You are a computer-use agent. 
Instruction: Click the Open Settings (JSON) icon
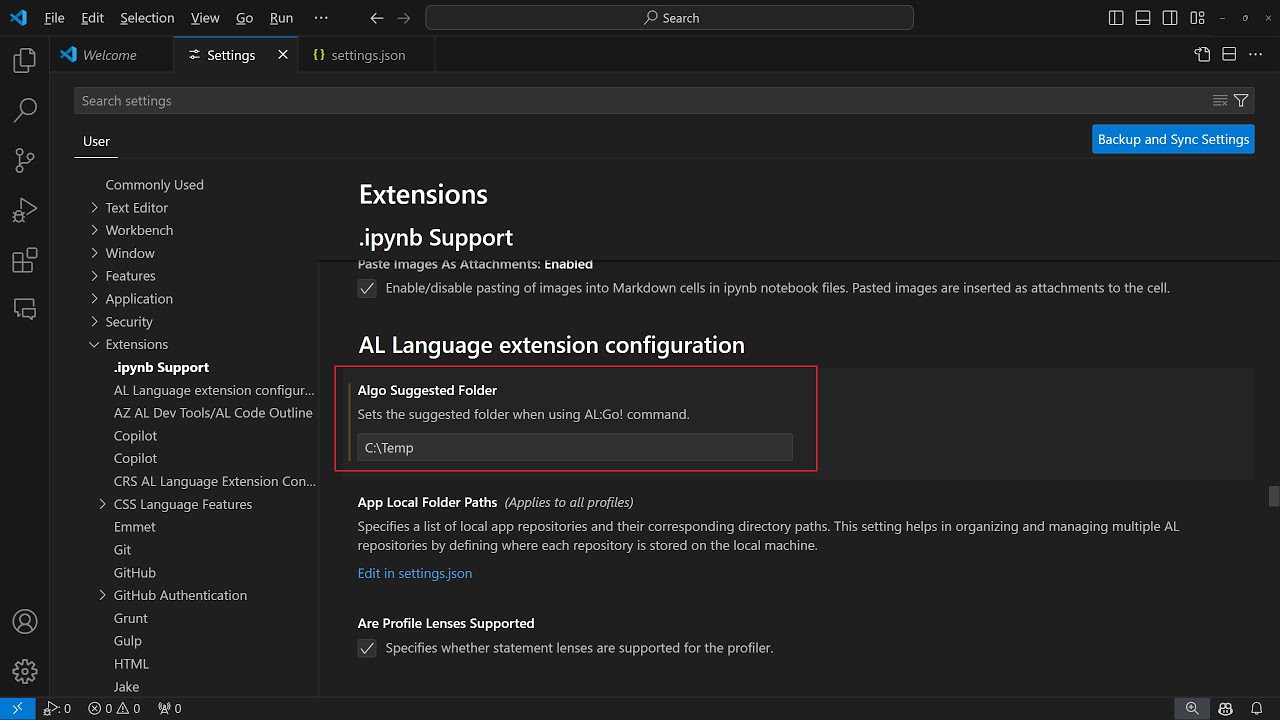pos(1203,55)
